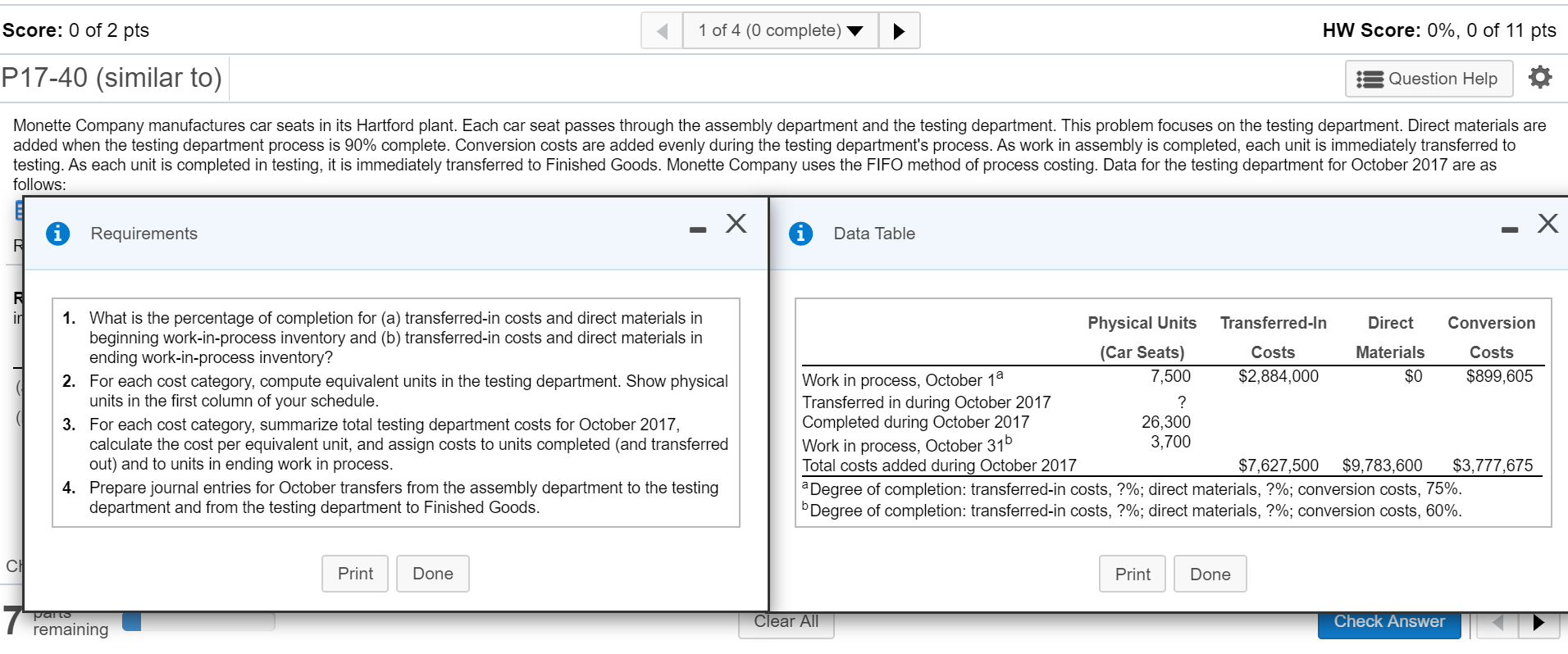Click the $2,884,000 transferred-in cost cell
Viewport: 1568px width, 654px height.
1279,376
